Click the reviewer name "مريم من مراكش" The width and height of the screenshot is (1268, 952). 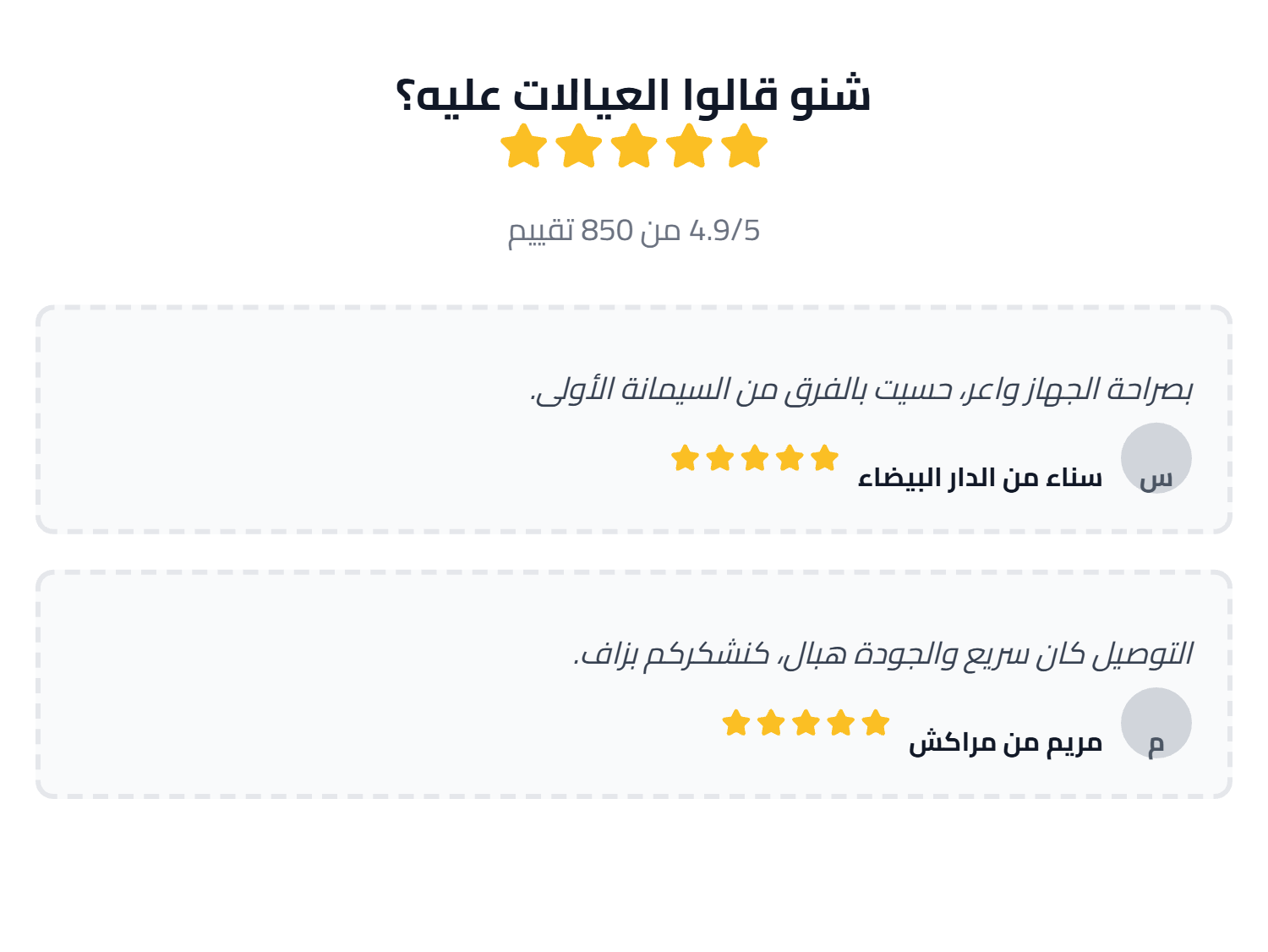(x=1005, y=743)
